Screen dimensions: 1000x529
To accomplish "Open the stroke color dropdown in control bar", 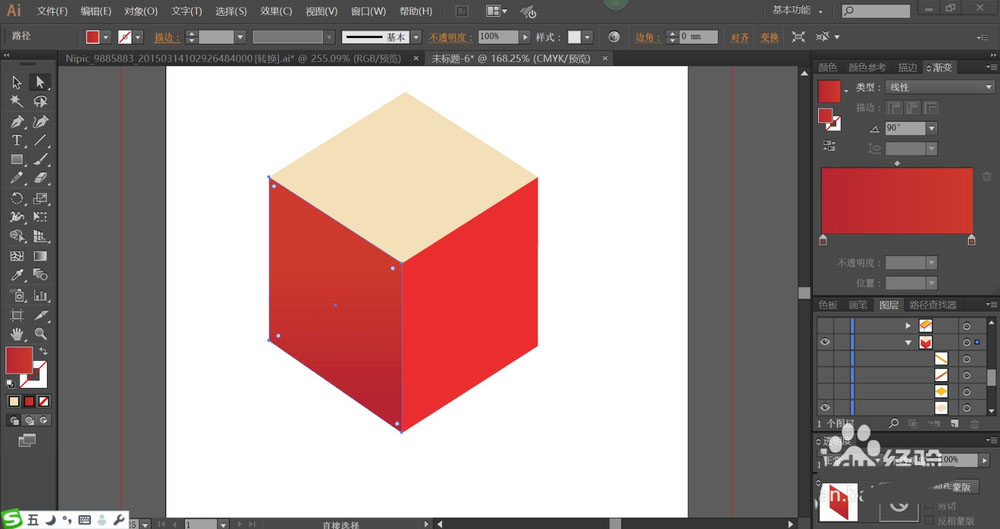I will pyautogui.click(x=138, y=37).
